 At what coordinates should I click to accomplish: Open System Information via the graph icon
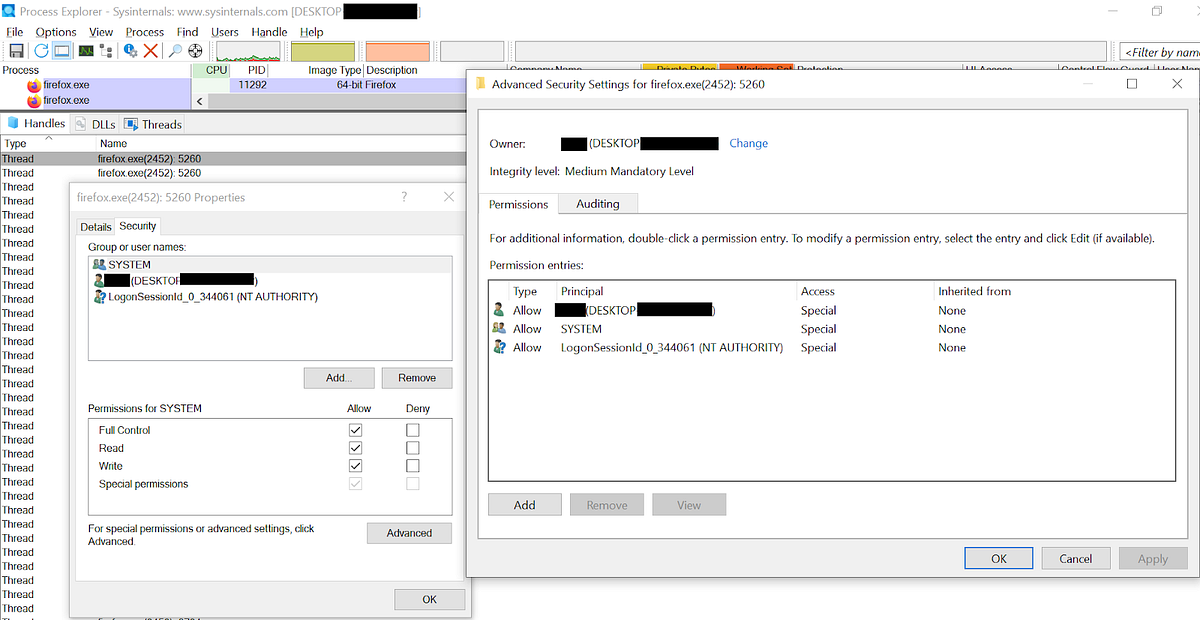(84, 50)
